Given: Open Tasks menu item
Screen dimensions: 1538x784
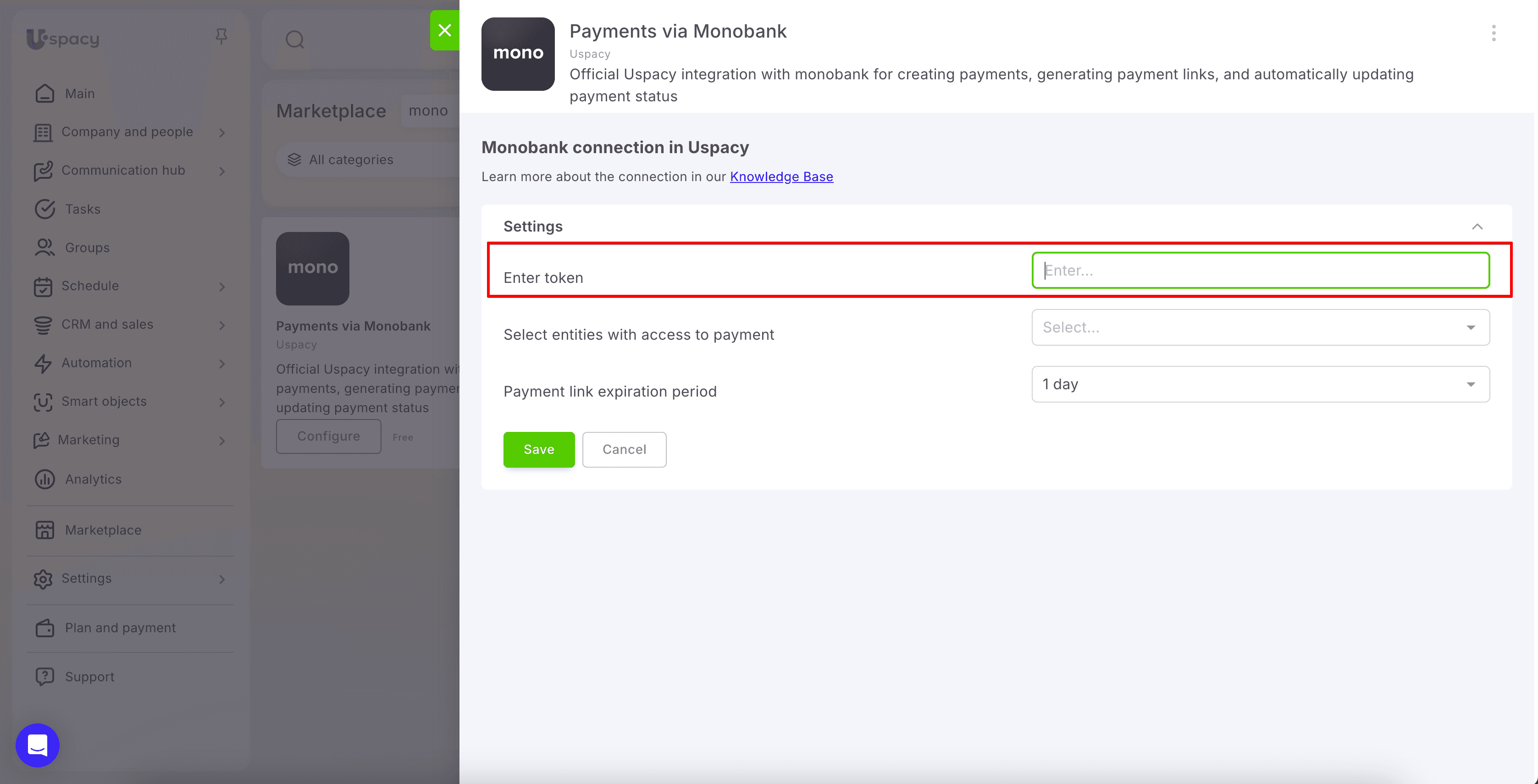Looking at the screenshot, I should pos(83,209).
